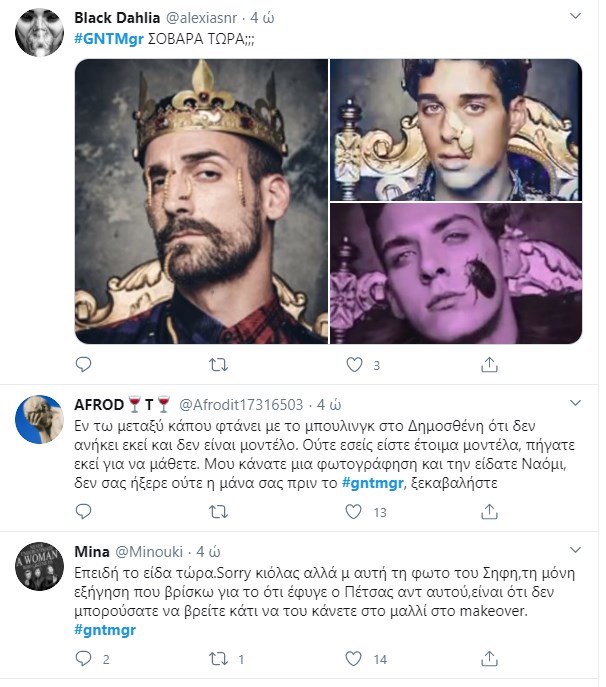Screen dimensions: 606x687
Task: Retweet Mina's tweet
Action: [215, 659]
